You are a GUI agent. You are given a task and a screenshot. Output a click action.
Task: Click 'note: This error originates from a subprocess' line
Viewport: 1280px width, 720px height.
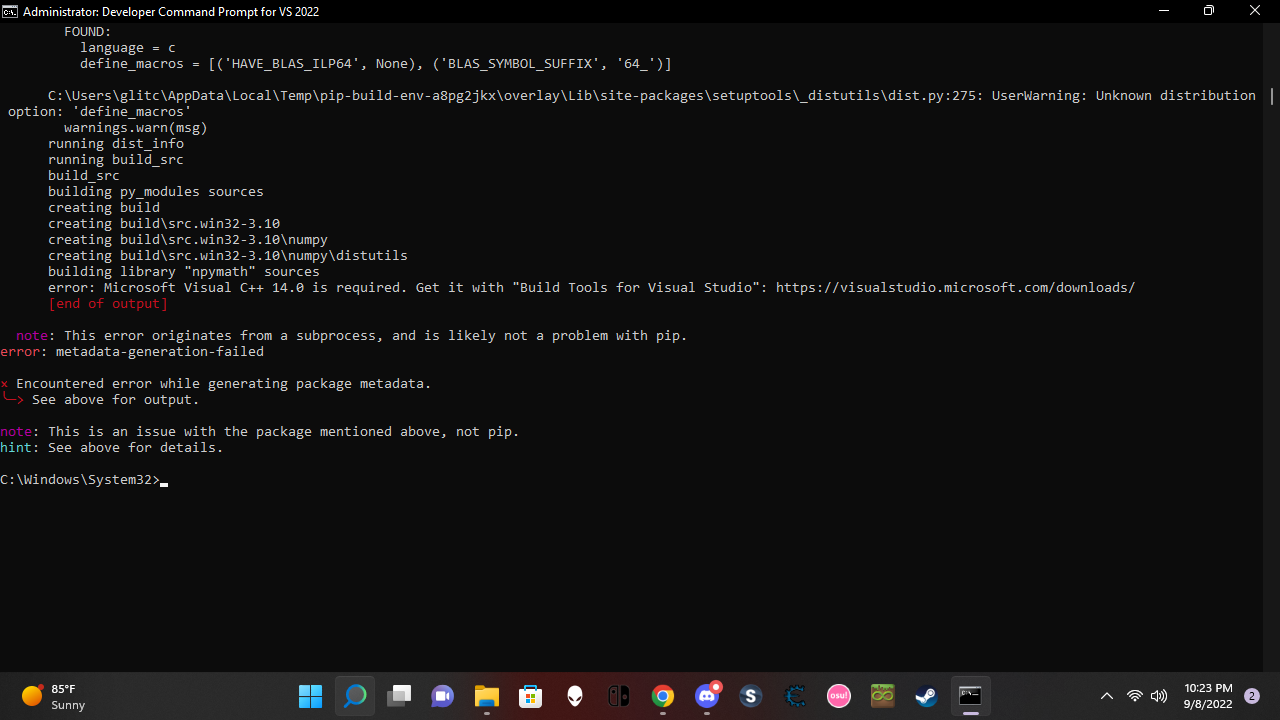(352, 336)
